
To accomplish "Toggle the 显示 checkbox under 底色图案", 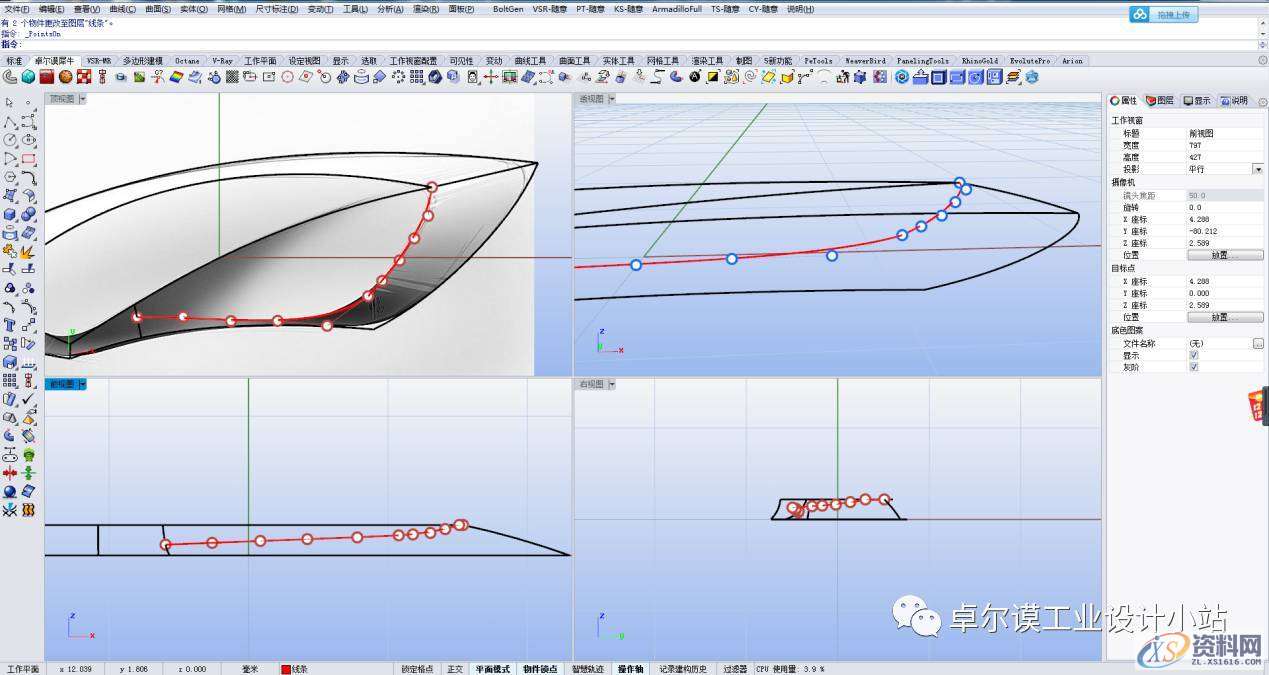I will (x=1193, y=355).
